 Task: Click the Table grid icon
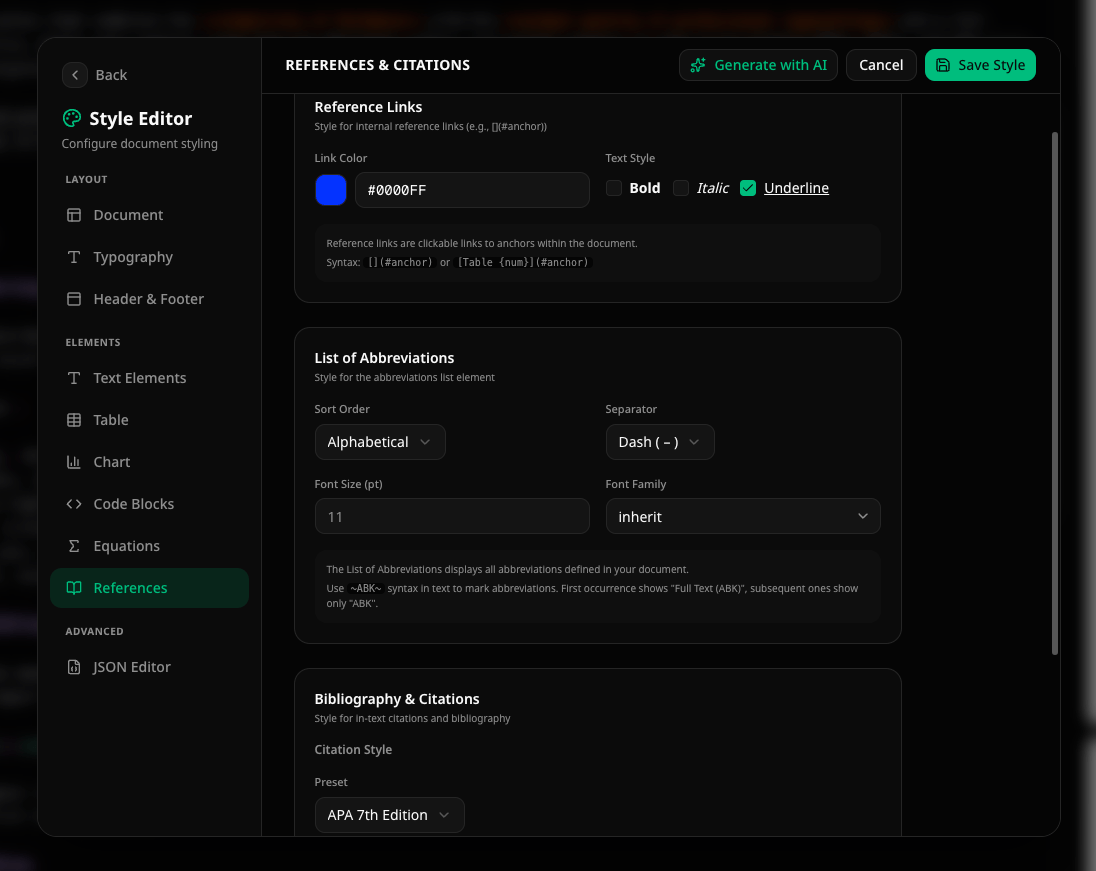coord(74,420)
